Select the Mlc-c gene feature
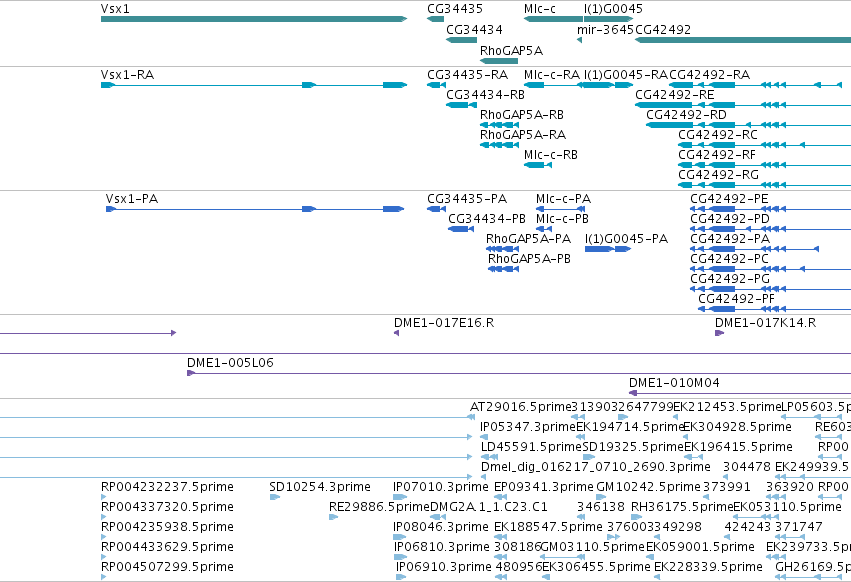This screenshot has height=582, width=851. 553,19
